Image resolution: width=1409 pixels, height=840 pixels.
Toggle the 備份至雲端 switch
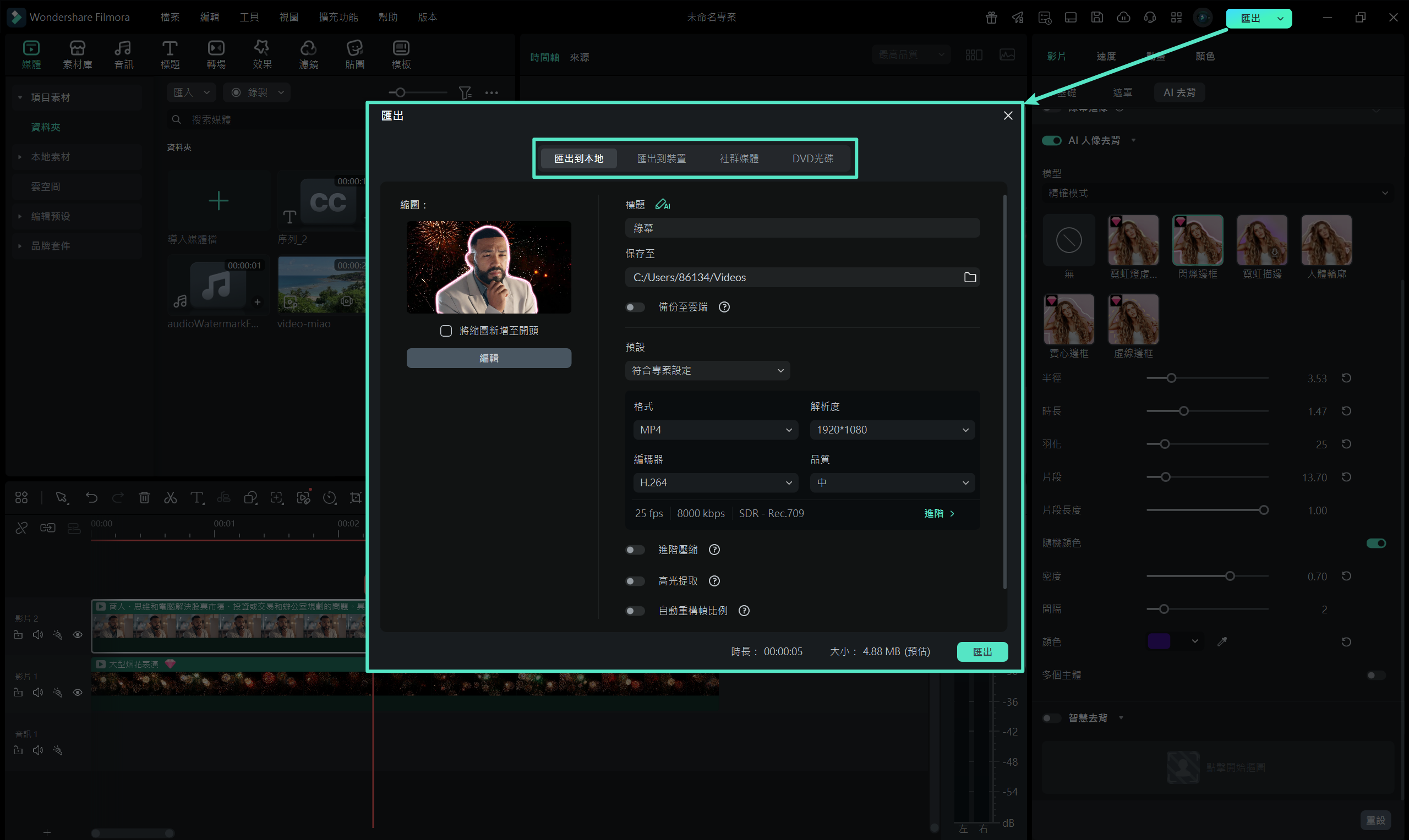pyautogui.click(x=635, y=308)
